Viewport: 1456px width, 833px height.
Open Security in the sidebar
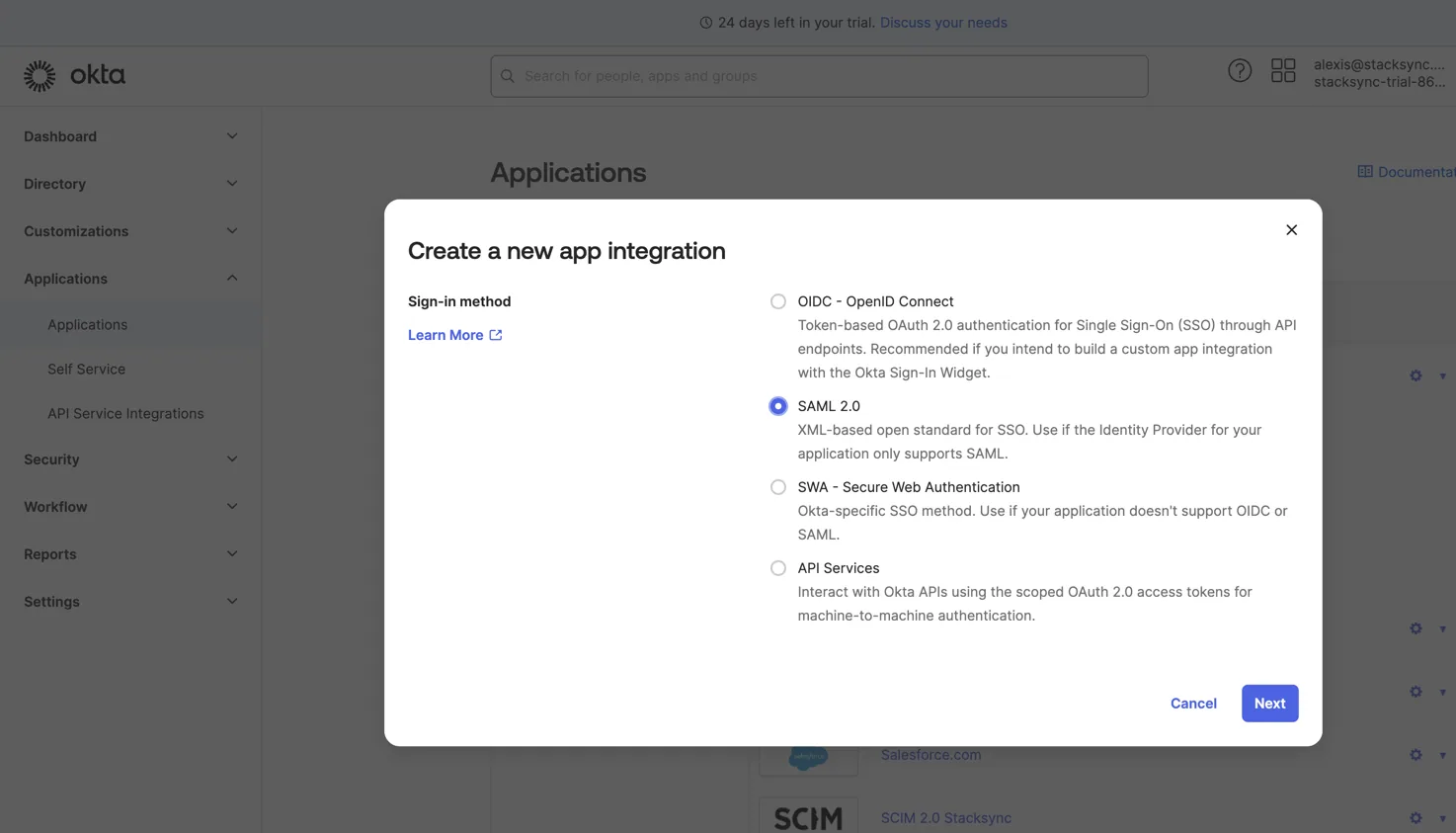tap(51, 459)
